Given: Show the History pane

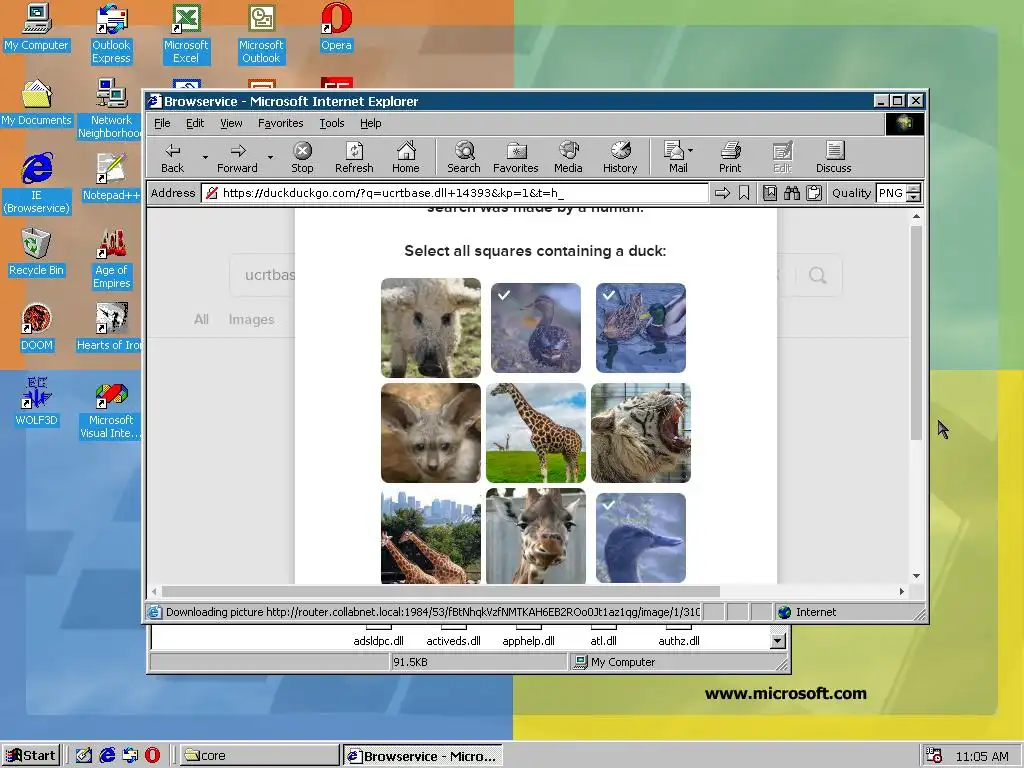Looking at the screenshot, I should click(620, 158).
